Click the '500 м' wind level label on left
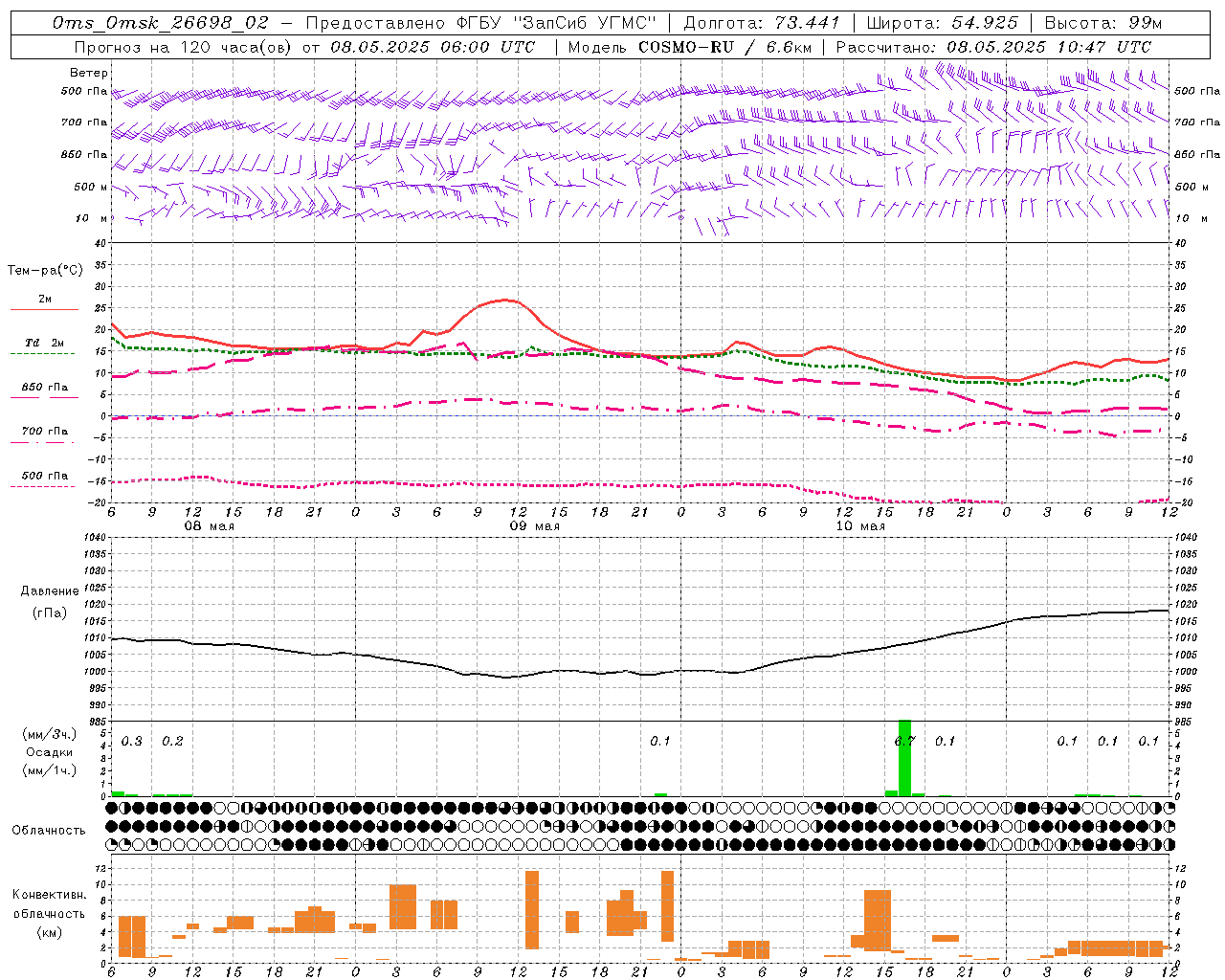Image resolution: width=1225 pixels, height=980 pixels. click(91, 187)
